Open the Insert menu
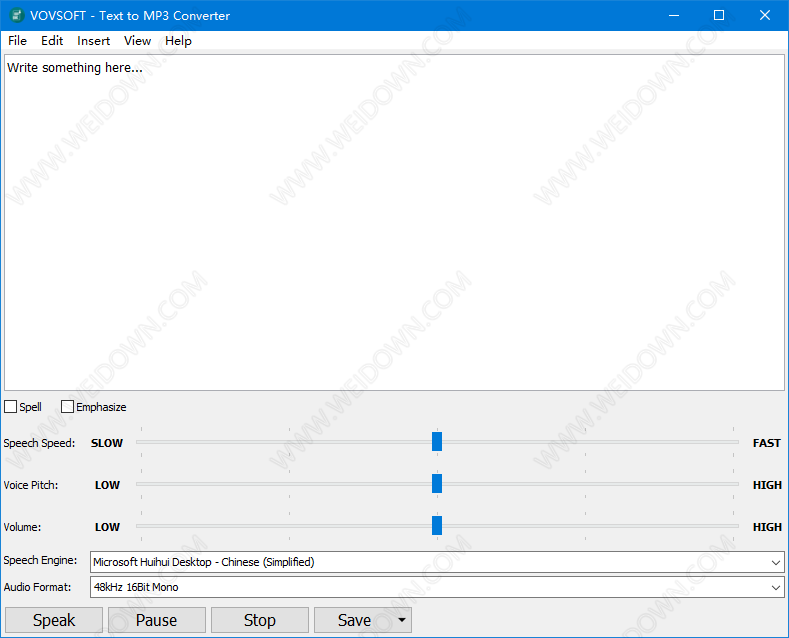The image size is (789, 638). point(93,41)
